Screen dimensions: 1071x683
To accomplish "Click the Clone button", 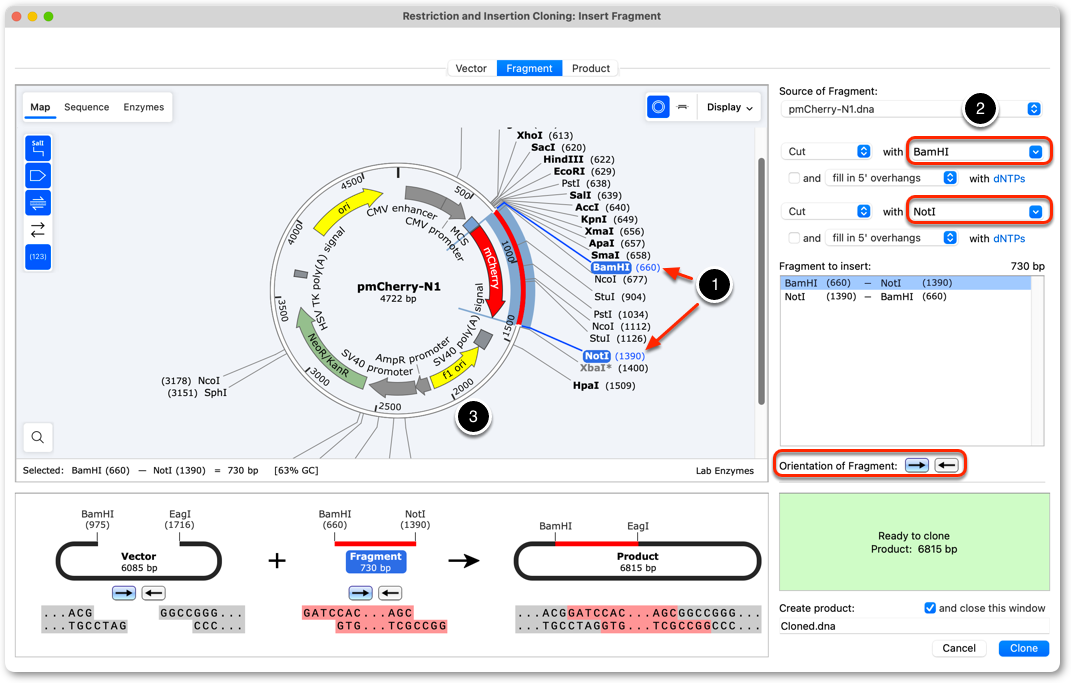I will pos(1023,648).
